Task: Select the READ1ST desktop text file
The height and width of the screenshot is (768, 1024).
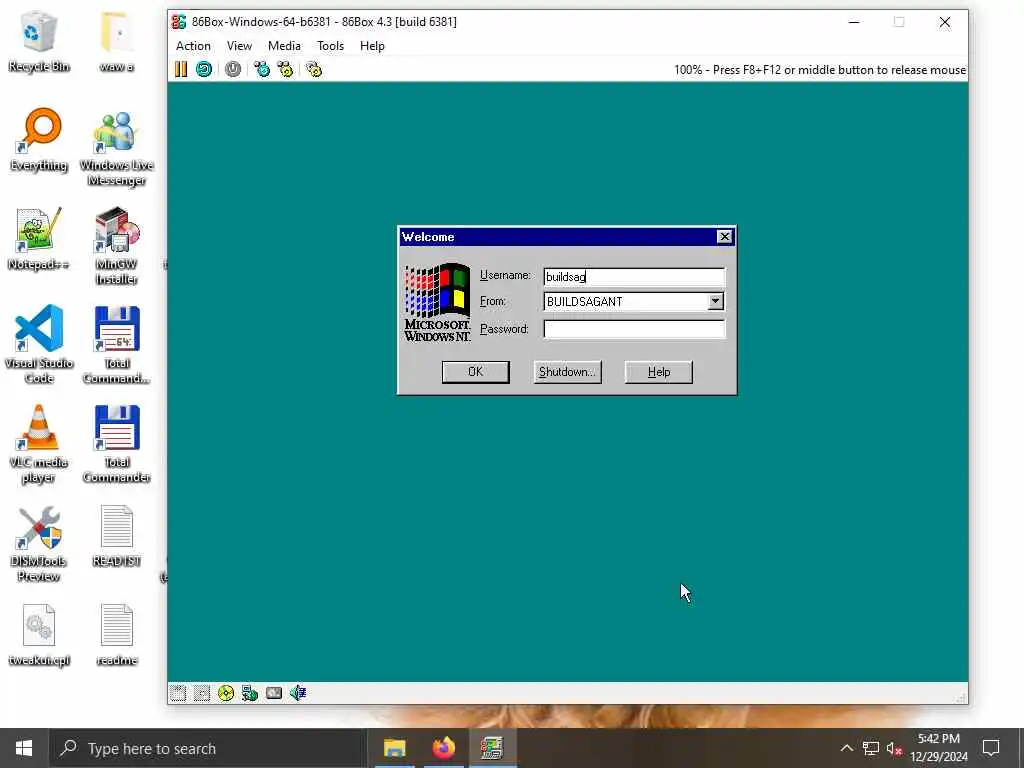Action: pyautogui.click(x=116, y=536)
